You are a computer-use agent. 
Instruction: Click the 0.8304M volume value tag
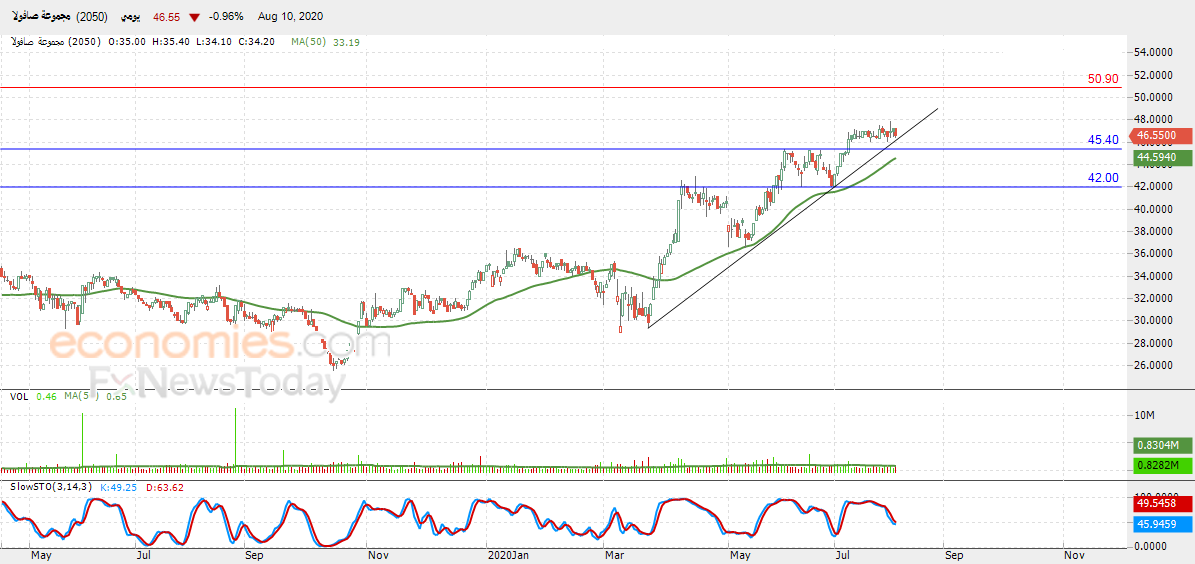tap(1161, 445)
